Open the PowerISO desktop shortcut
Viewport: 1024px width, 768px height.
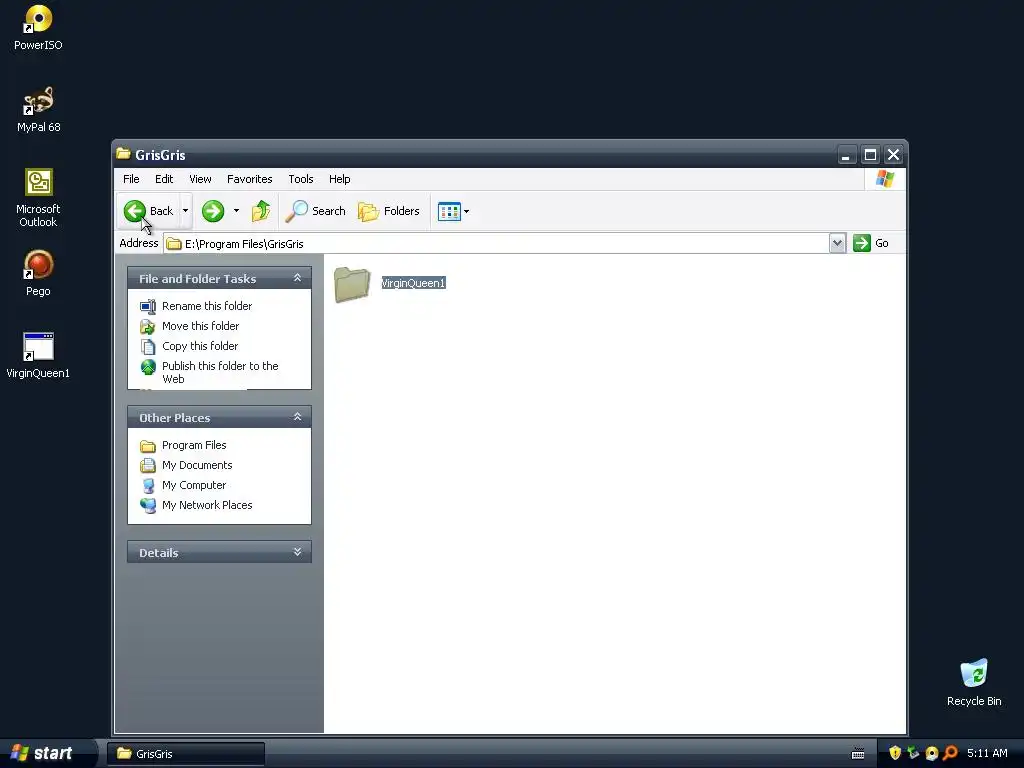(38, 27)
